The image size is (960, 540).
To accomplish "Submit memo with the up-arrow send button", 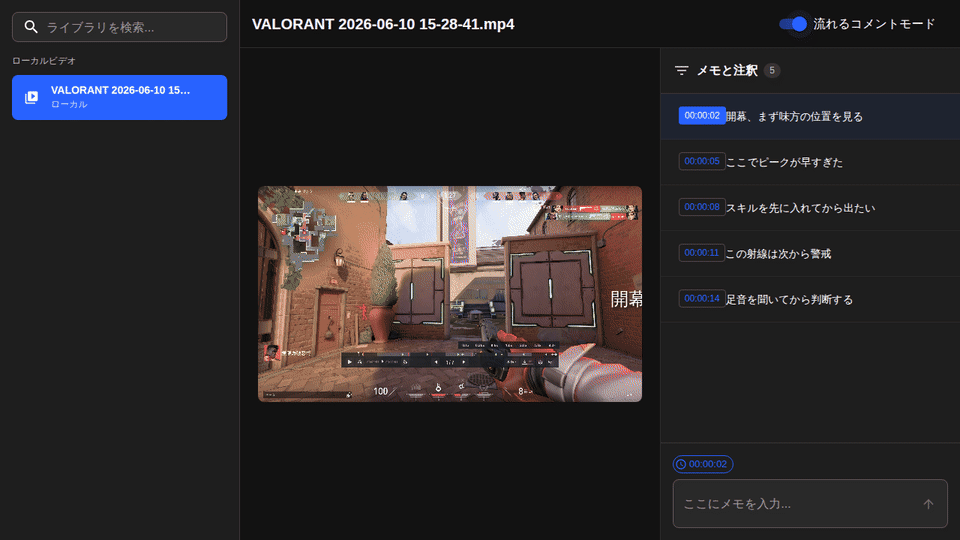I will pos(928,504).
